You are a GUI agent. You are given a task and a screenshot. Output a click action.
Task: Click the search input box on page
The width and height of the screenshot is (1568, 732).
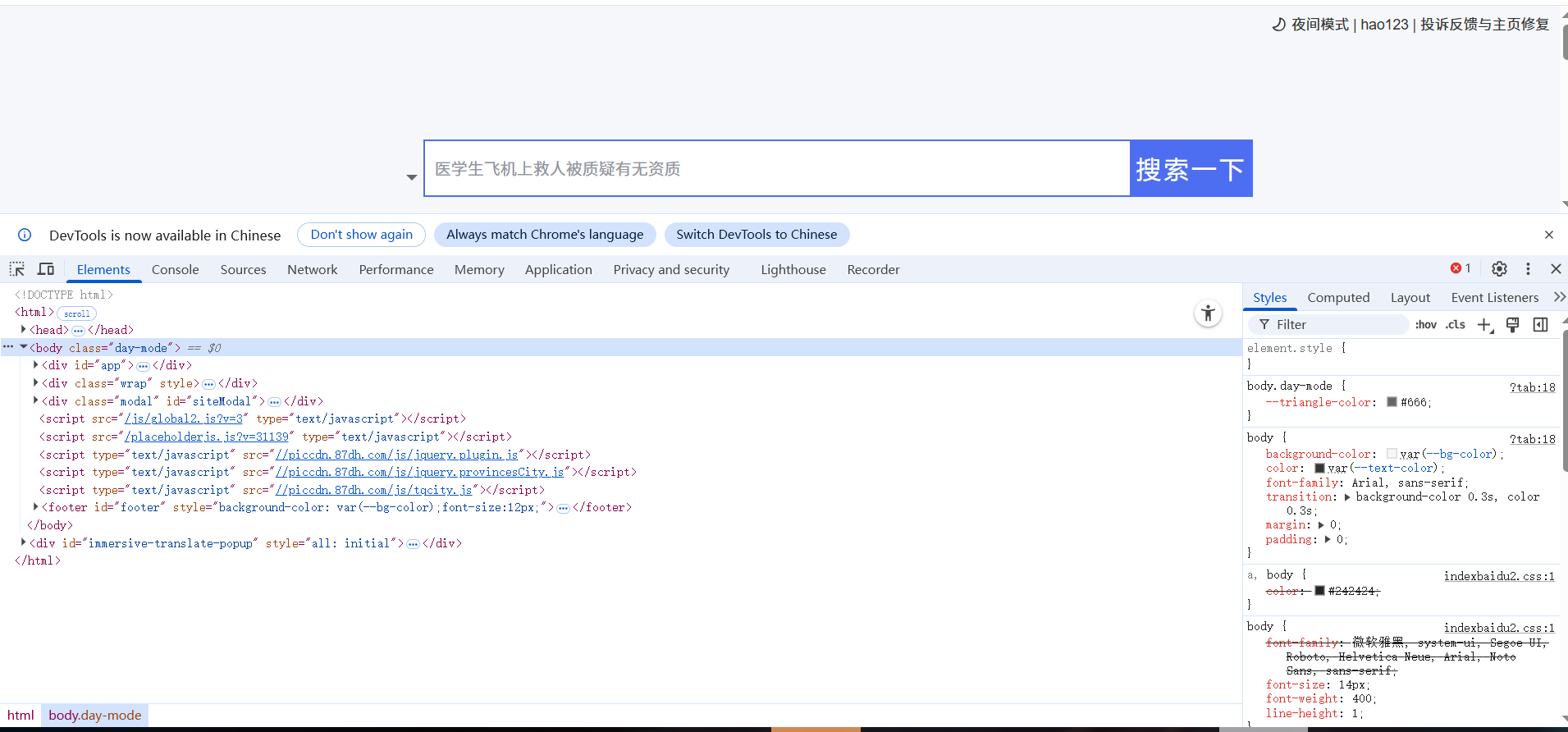pos(777,168)
